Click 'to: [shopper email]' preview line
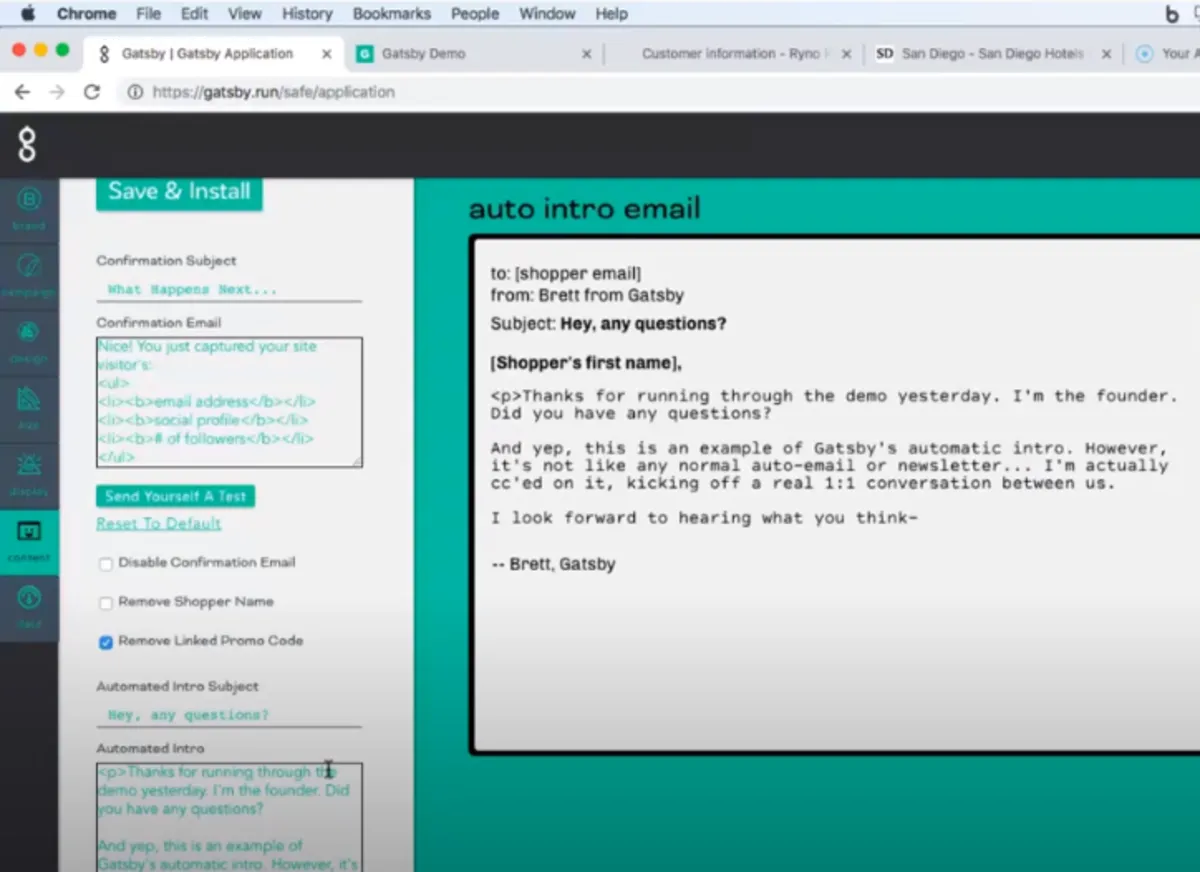The width and height of the screenshot is (1200, 872). point(566,274)
